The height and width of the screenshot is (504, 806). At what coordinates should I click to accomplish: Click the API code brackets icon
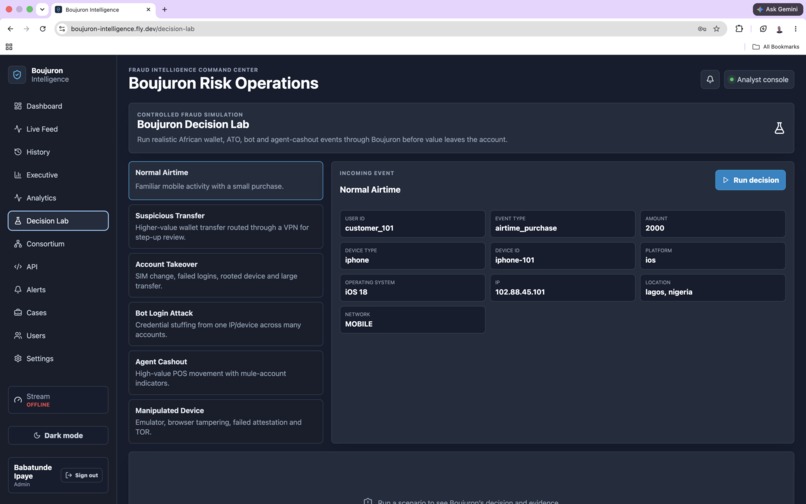pos(18,266)
